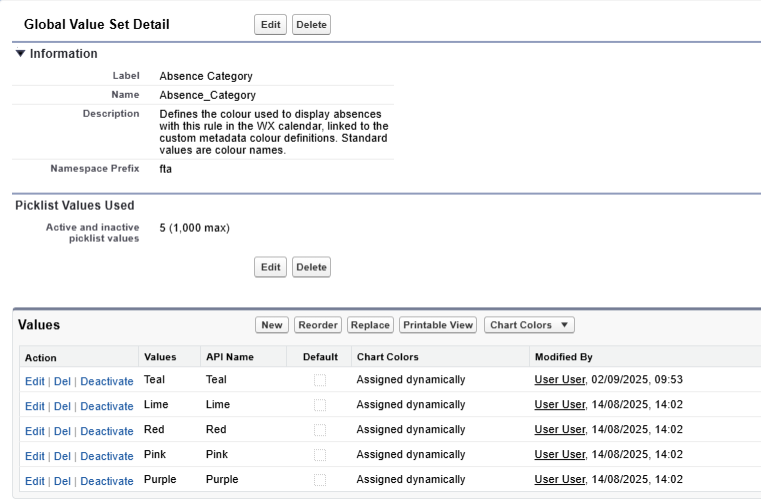Click the top Delete button in header
Image resolution: width=761 pixels, height=502 pixels.
tap(311, 25)
